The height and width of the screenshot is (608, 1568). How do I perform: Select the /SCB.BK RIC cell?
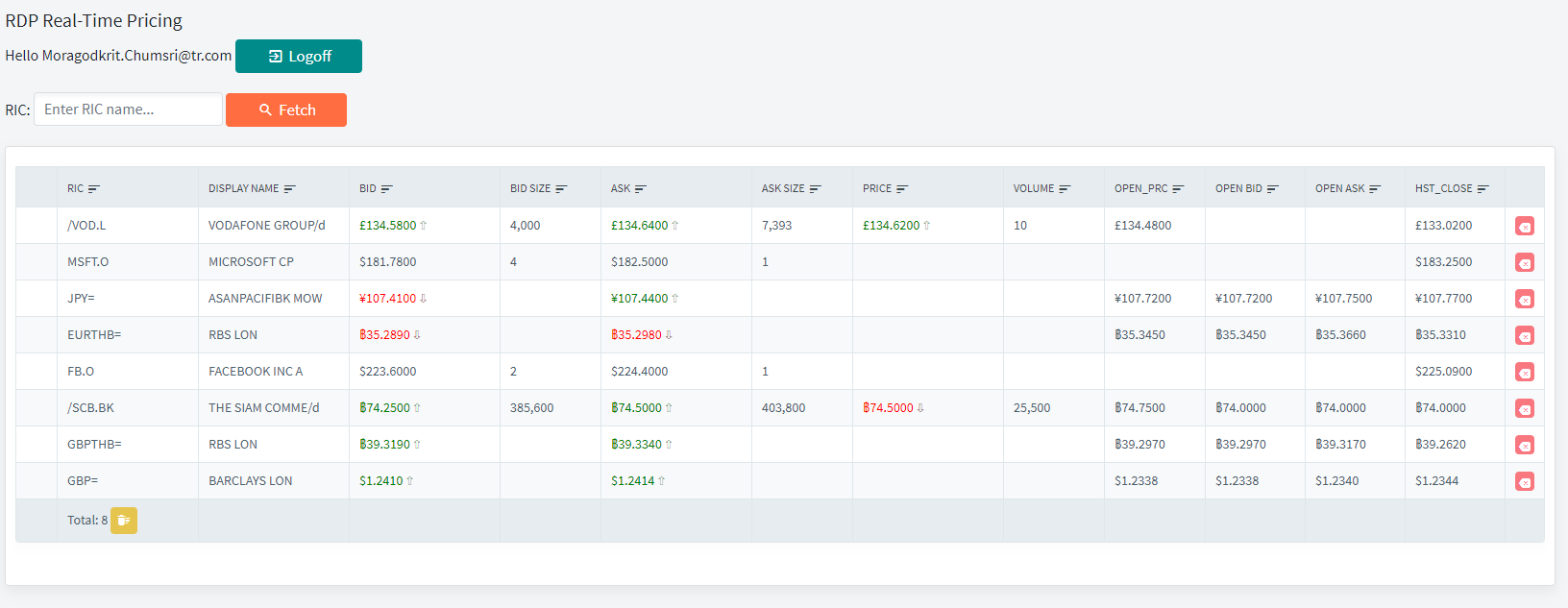point(128,408)
